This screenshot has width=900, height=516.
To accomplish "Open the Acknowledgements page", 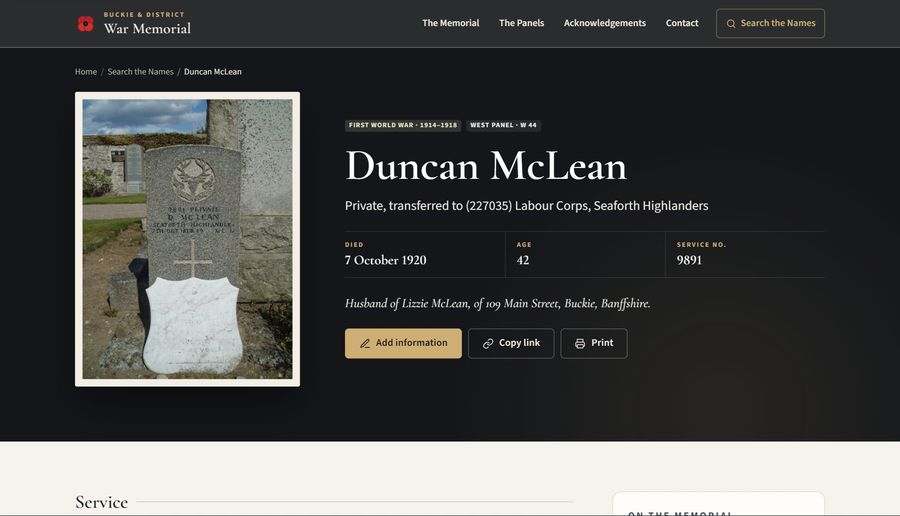I will (604, 23).
